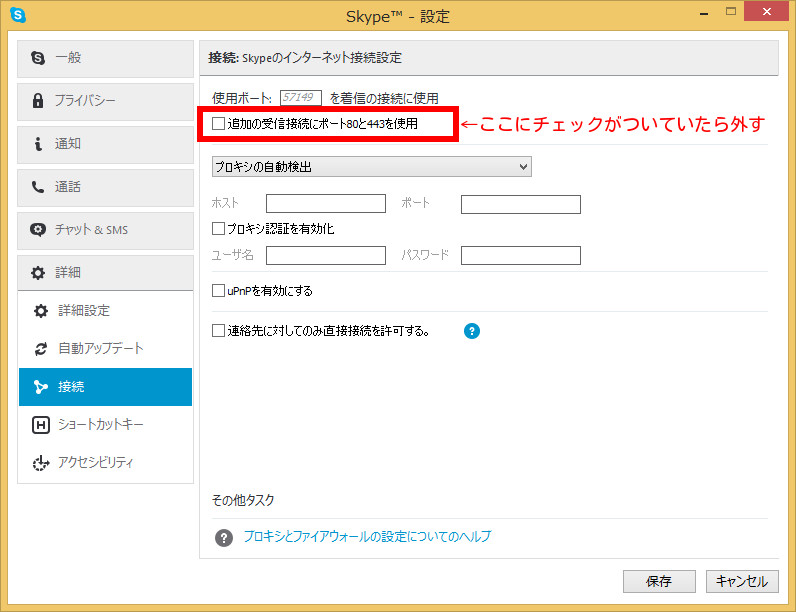The width and height of the screenshot is (796, 612).
Task: Click the 保存 button
Action: [659, 581]
